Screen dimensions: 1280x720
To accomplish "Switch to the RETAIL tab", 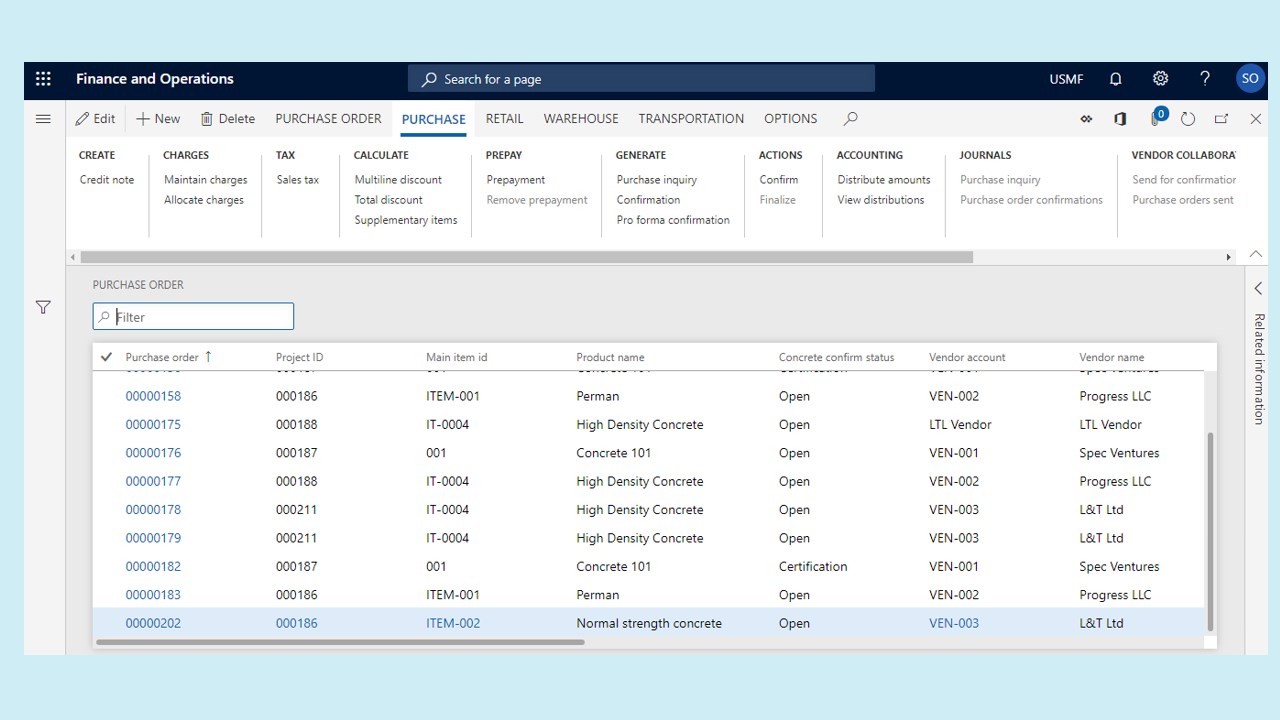I will pos(505,119).
